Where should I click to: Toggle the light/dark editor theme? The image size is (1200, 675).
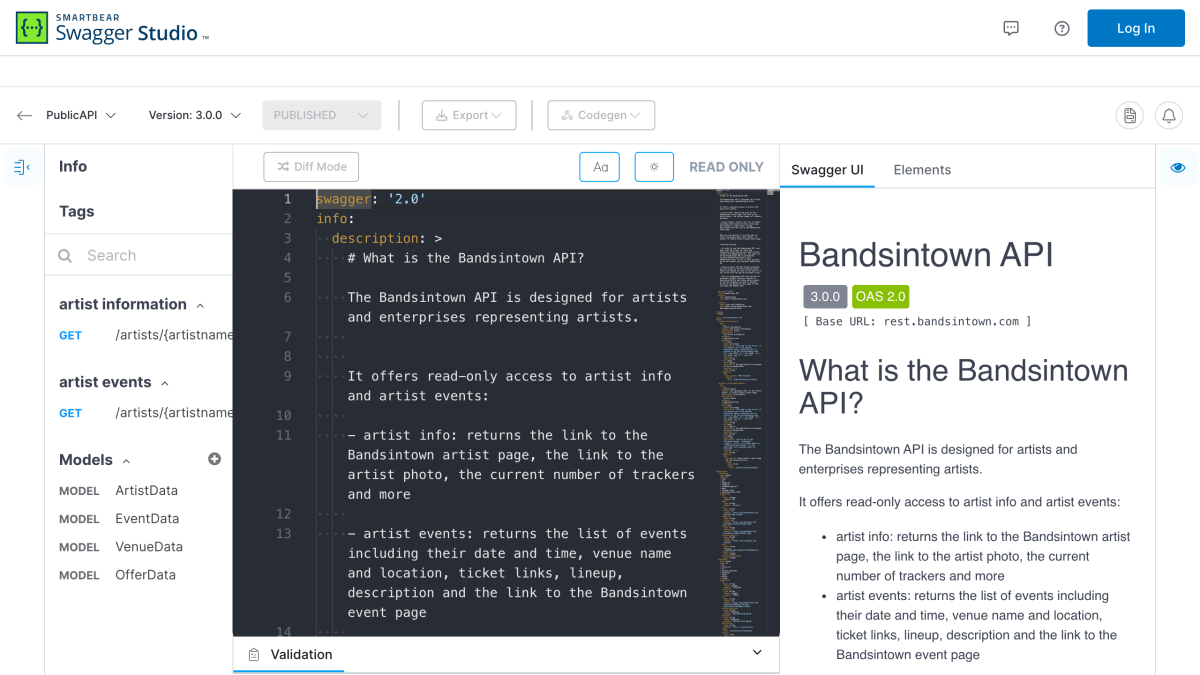pyautogui.click(x=654, y=167)
